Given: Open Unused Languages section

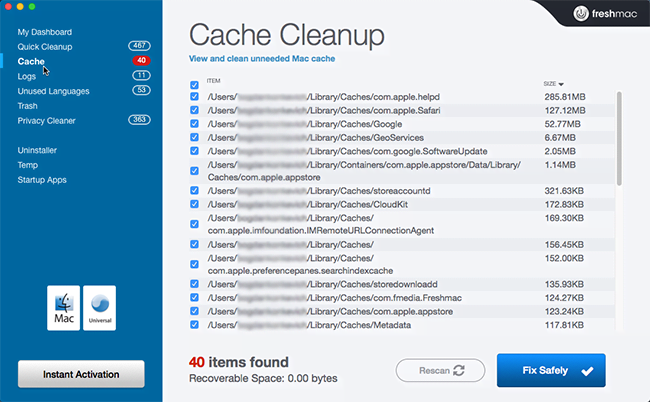Looking at the screenshot, I should [53, 91].
